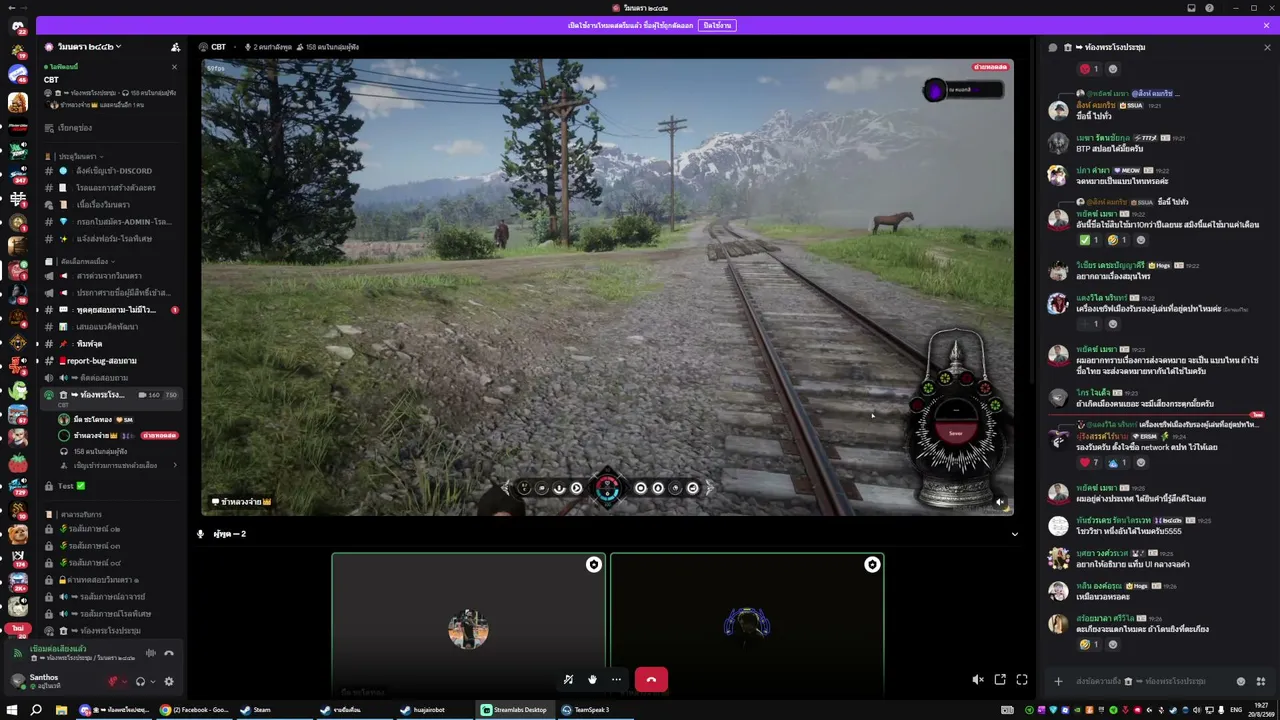Open the server name dropdown menu
Viewport: 1280px width, 720px height.
pyautogui.click(x=89, y=47)
